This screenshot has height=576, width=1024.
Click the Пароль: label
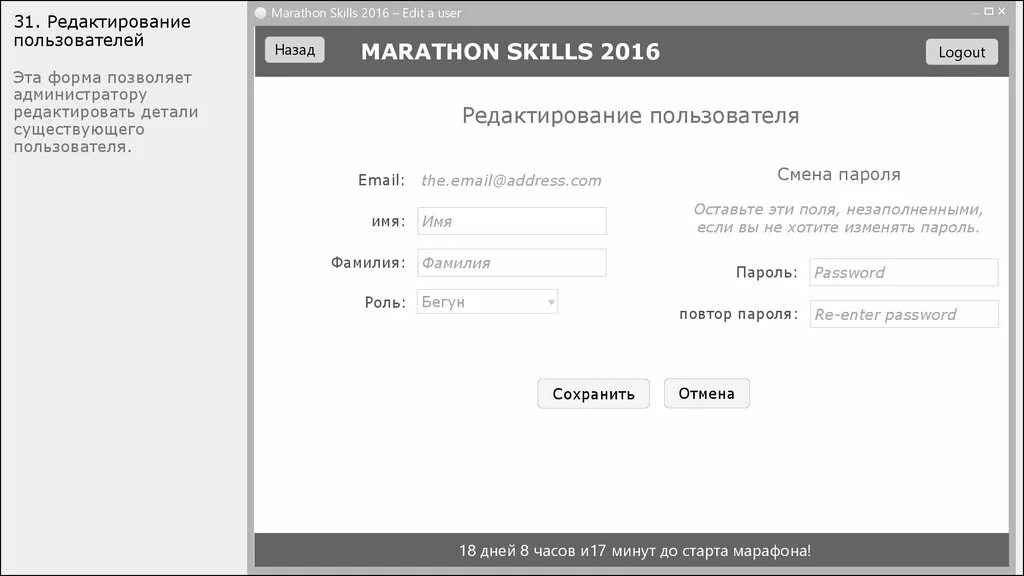767,272
